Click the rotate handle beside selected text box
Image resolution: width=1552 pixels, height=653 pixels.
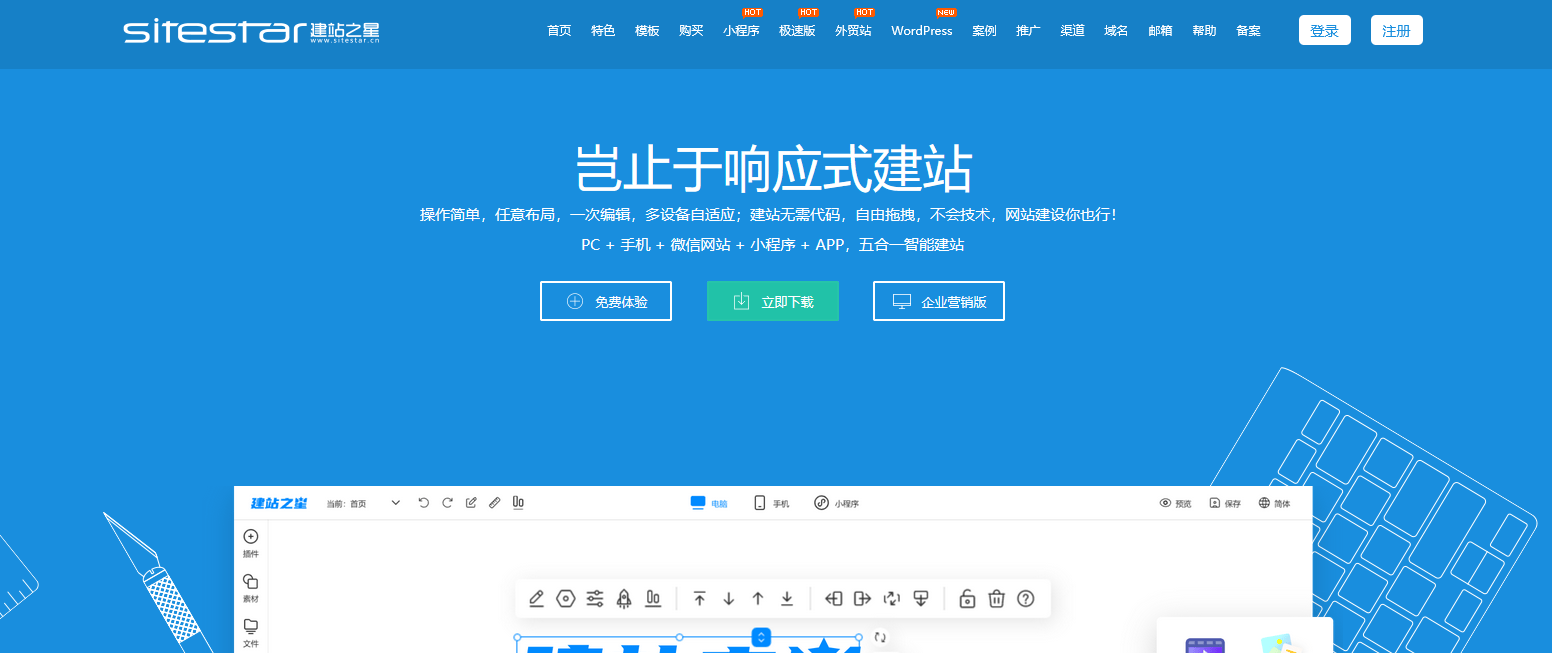[880, 636]
